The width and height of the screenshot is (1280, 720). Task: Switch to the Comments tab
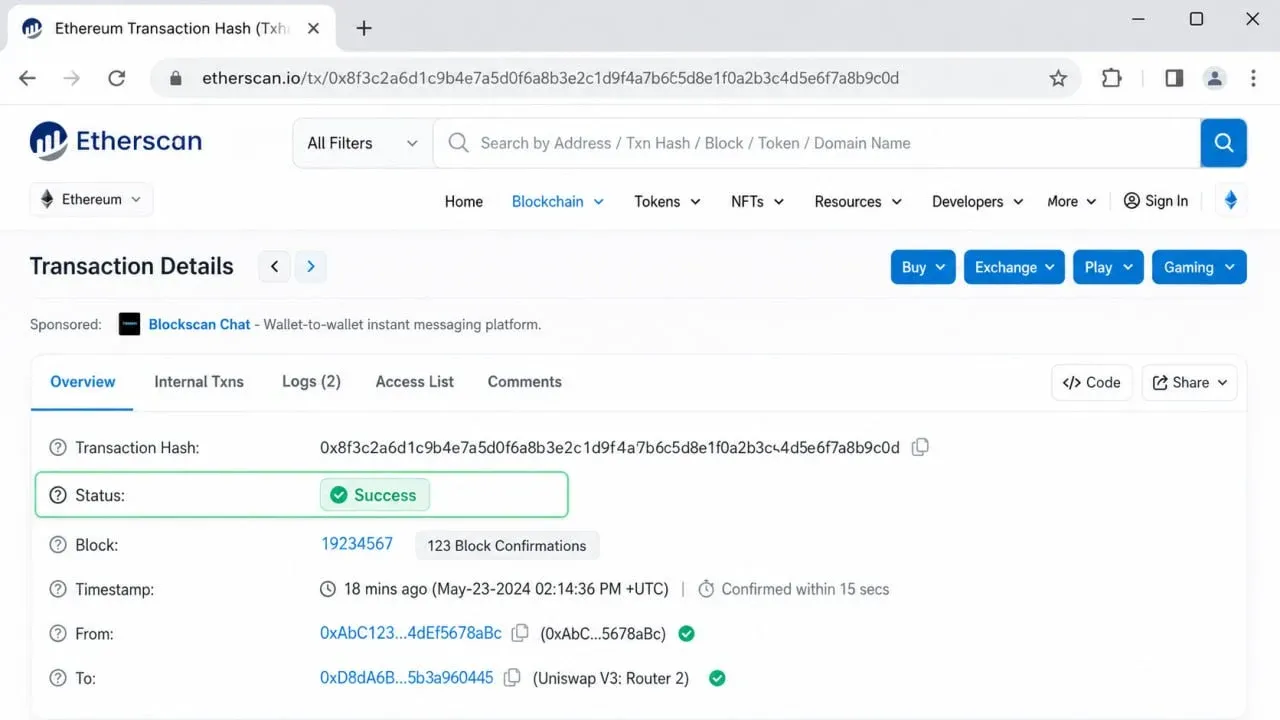[524, 382]
